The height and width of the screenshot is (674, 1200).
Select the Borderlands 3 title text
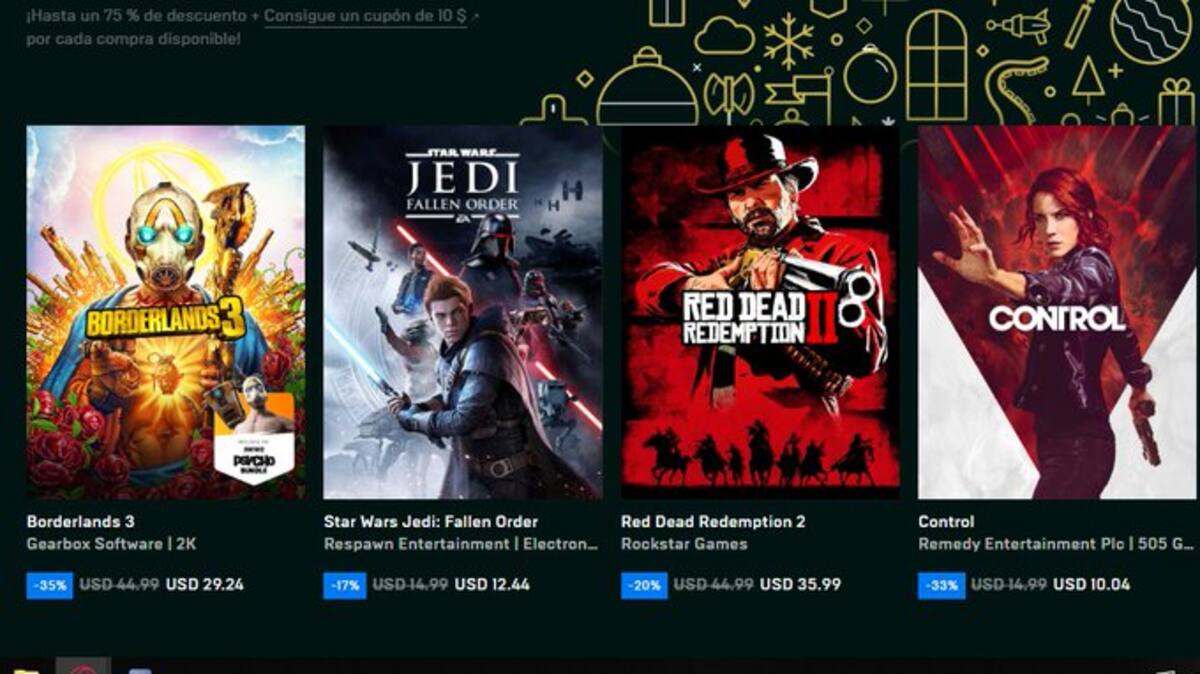tap(80, 522)
